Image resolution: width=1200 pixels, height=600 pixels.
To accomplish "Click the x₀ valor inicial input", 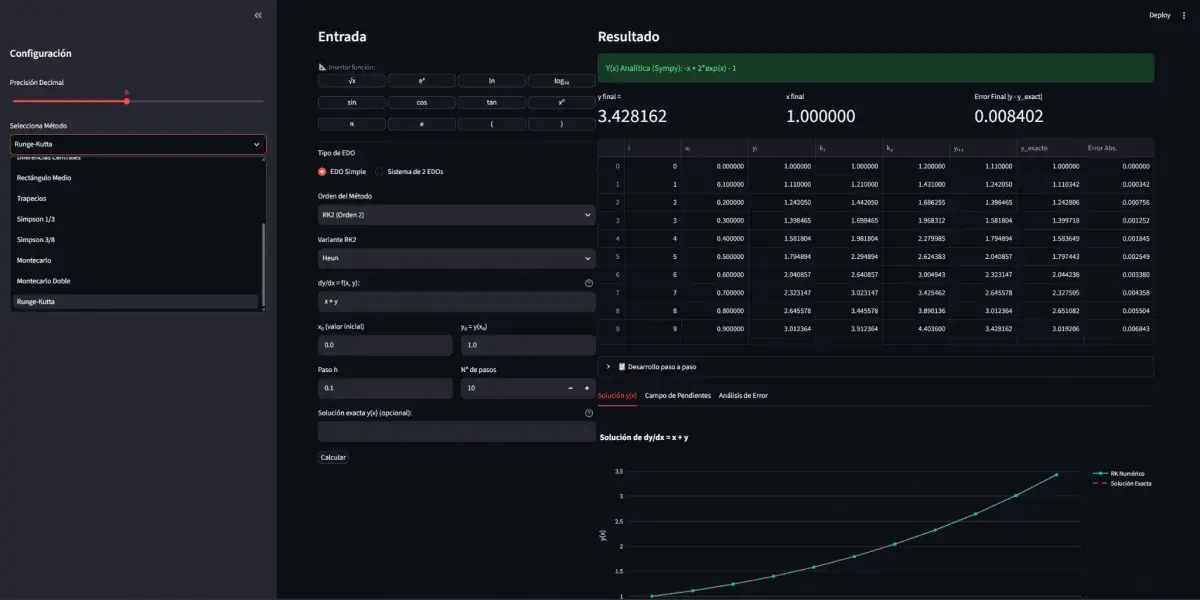I will point(385,345).
